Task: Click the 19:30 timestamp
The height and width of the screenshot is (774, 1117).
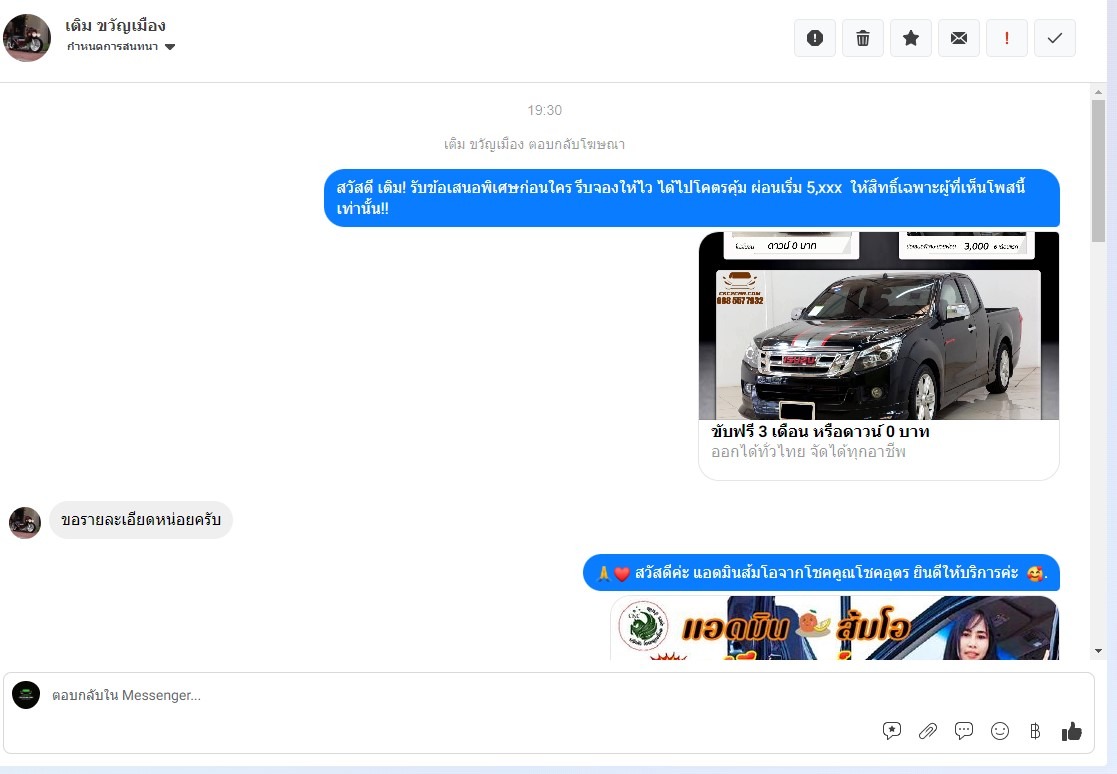Action: [x=544, y=110]
